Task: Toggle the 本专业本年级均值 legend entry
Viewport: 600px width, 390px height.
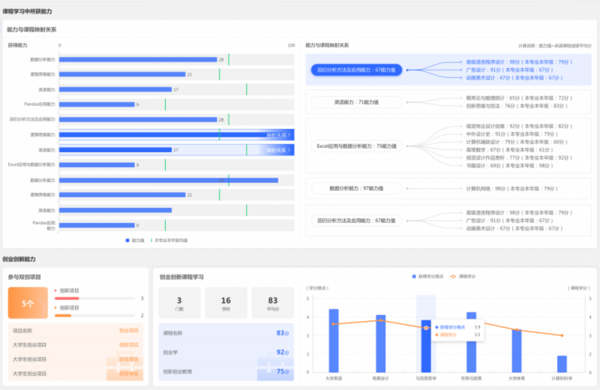Action: pos(169,240)
